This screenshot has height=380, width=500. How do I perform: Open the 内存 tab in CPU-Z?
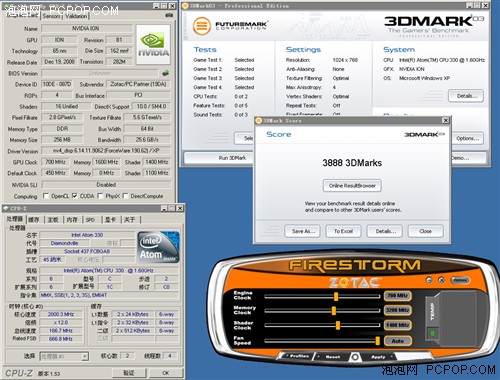pyautogui.click(x=72, y=220)
